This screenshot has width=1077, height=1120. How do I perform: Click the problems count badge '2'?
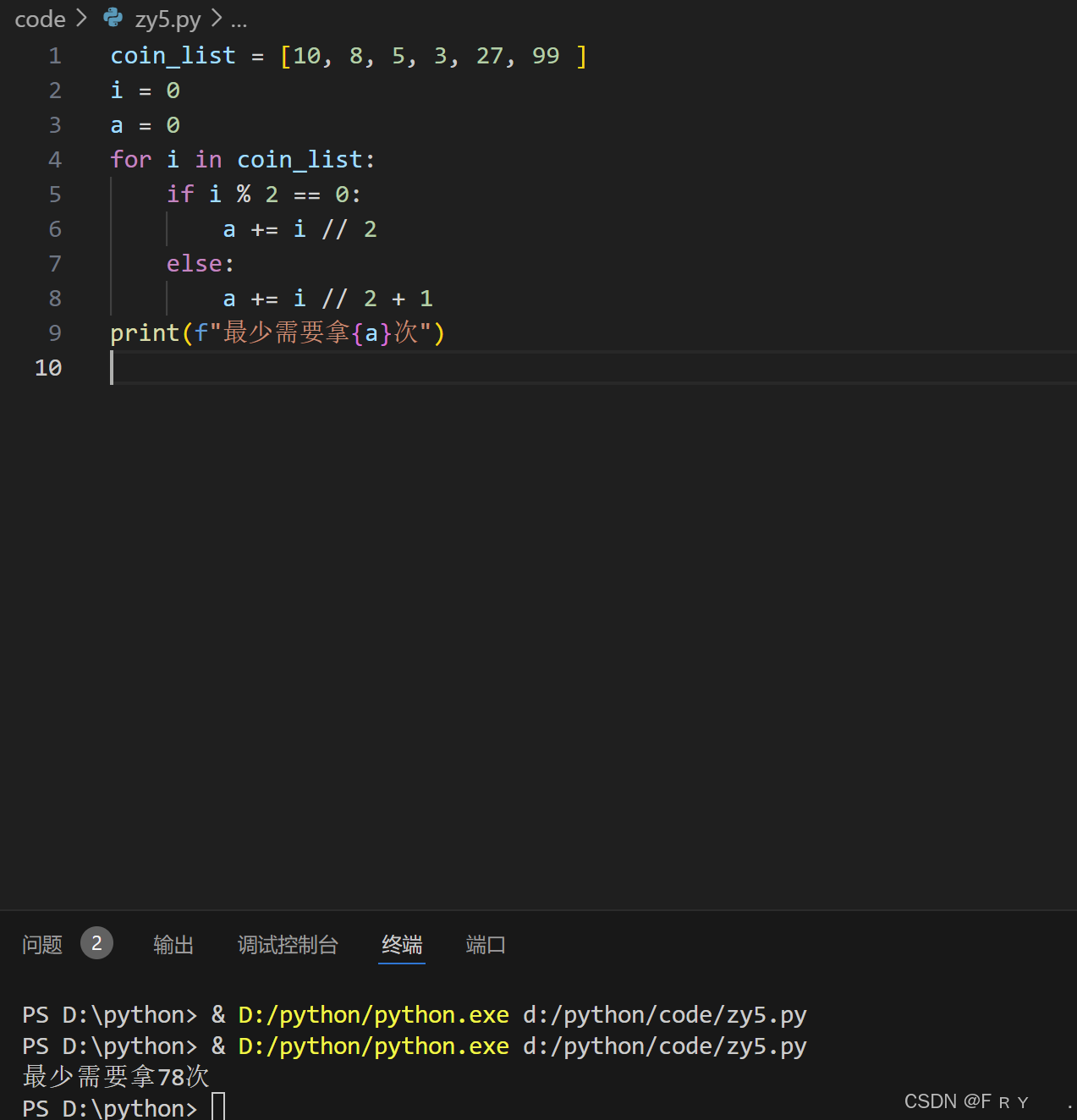tap(96, 943)
